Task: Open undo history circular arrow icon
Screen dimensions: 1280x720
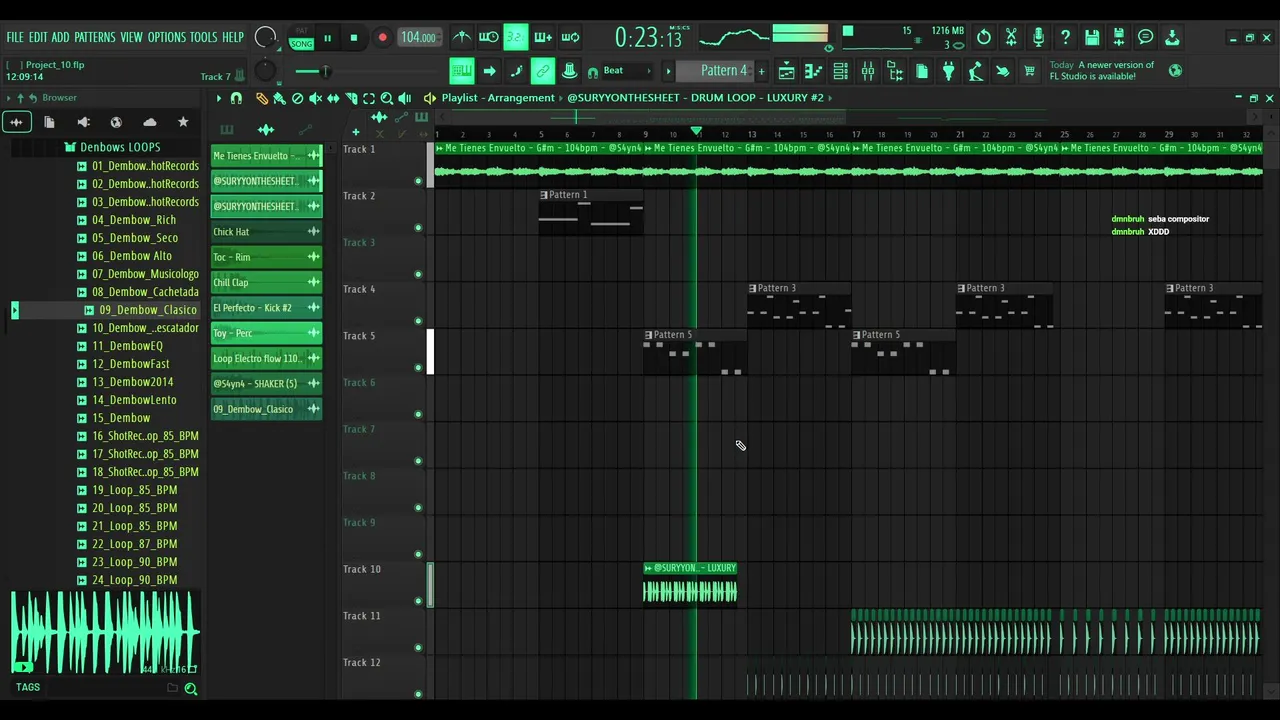Action: click(984, 37)
